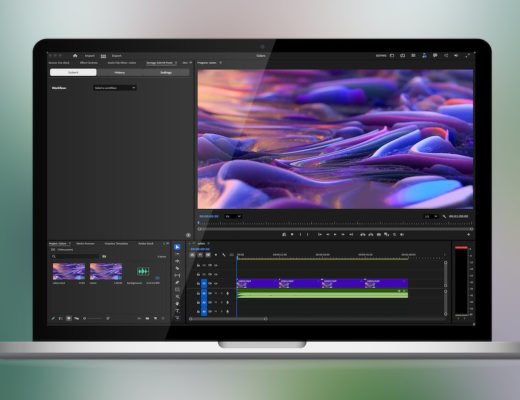The image size is (520, 400).
Task: Click the New Item icon in Project
Action: [155, 318]
